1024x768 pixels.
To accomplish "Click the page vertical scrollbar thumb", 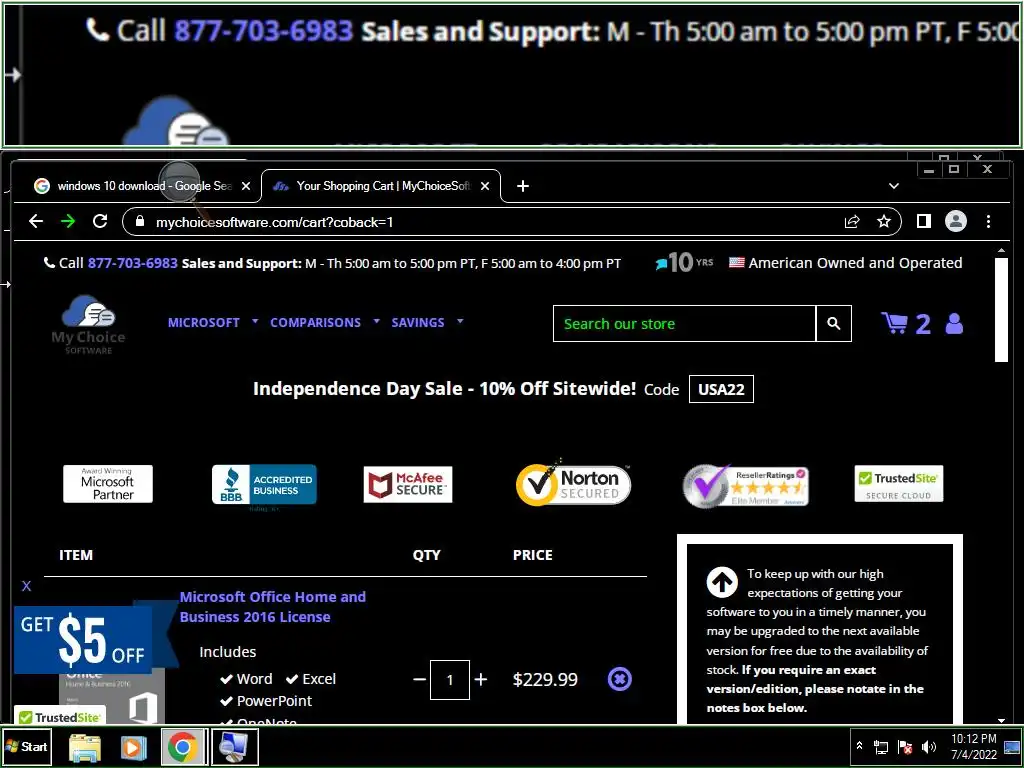I will [1001, 309].
